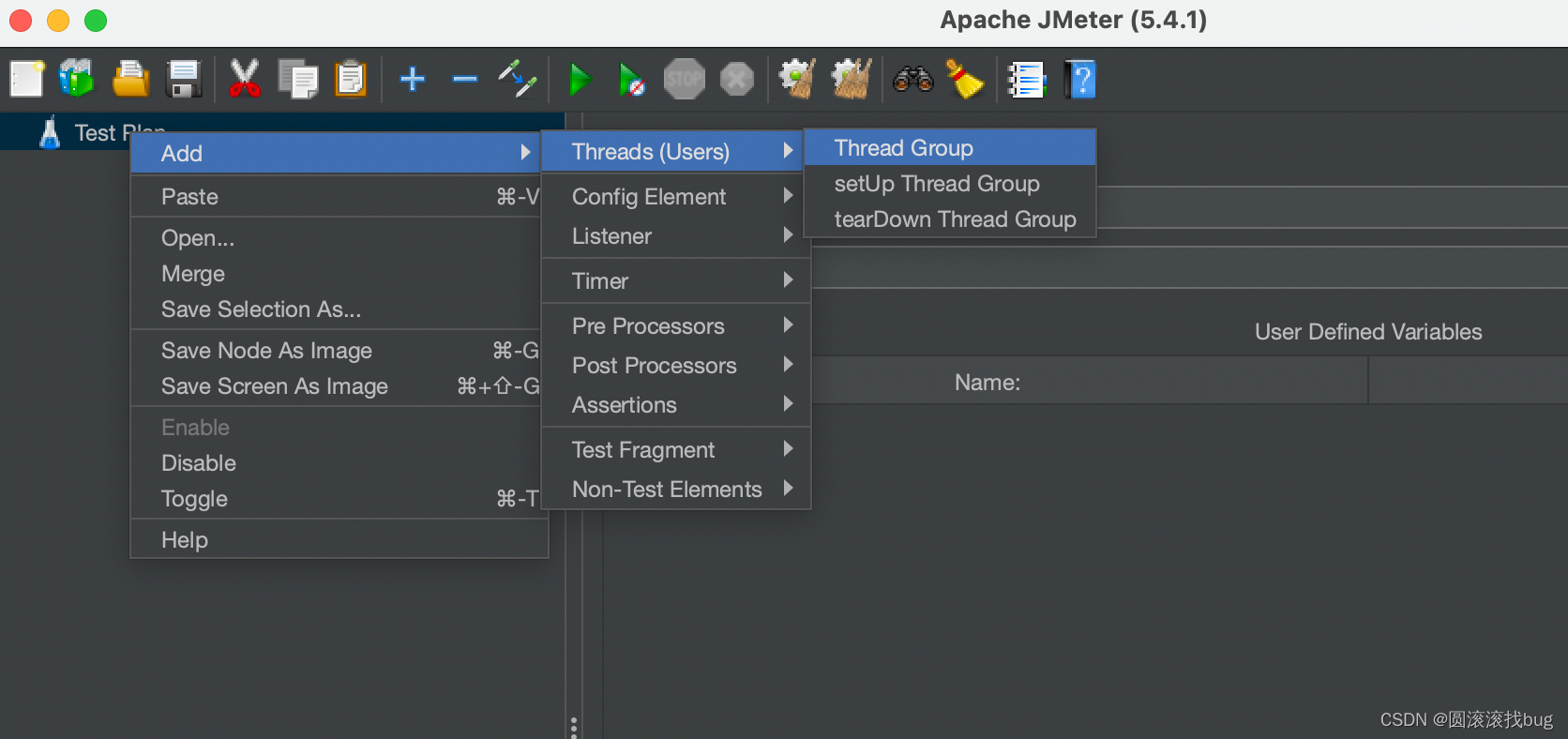
Task: Click the Cut scissors icon
Action: point(244,79)
